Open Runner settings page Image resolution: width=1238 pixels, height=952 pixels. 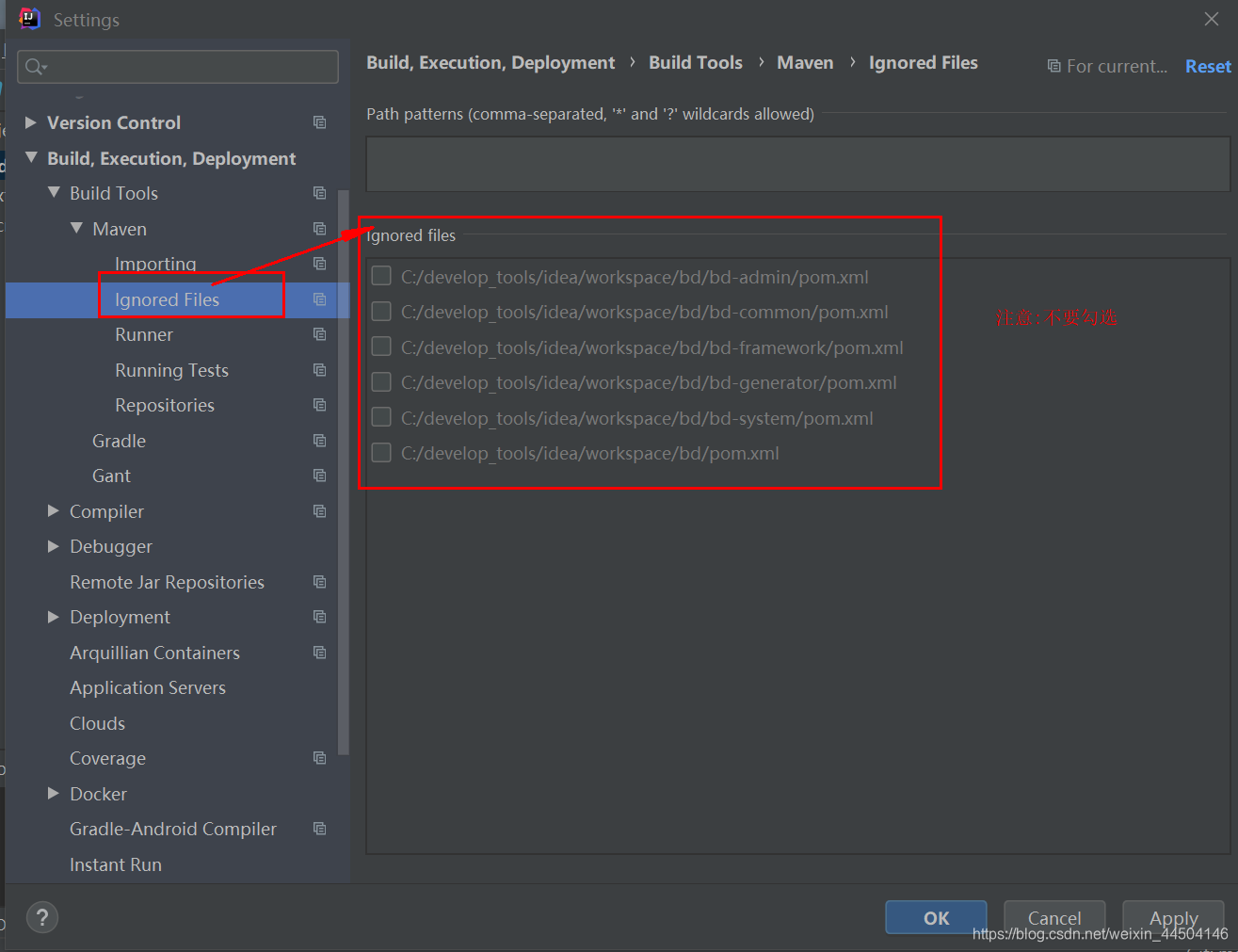144,334
